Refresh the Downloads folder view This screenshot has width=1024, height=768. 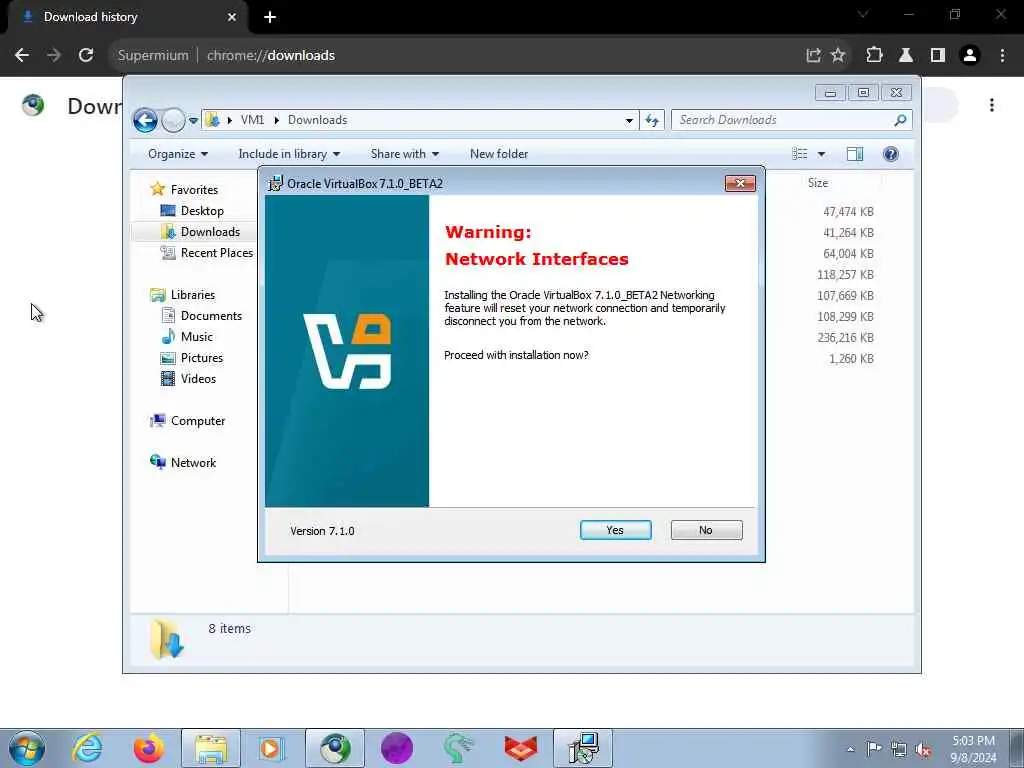652,120
